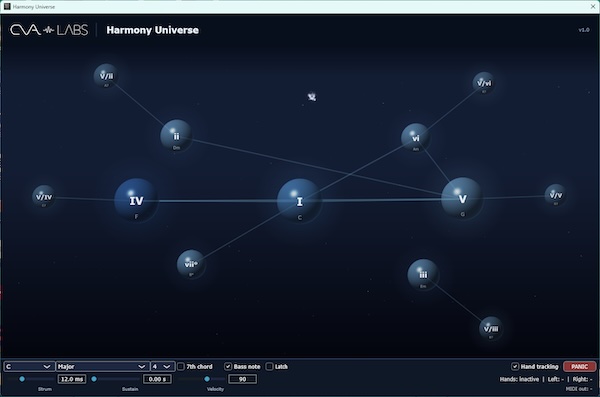Play the iii chord sphere (Em)
Screen dimensions: 600x397
(423, 274)
